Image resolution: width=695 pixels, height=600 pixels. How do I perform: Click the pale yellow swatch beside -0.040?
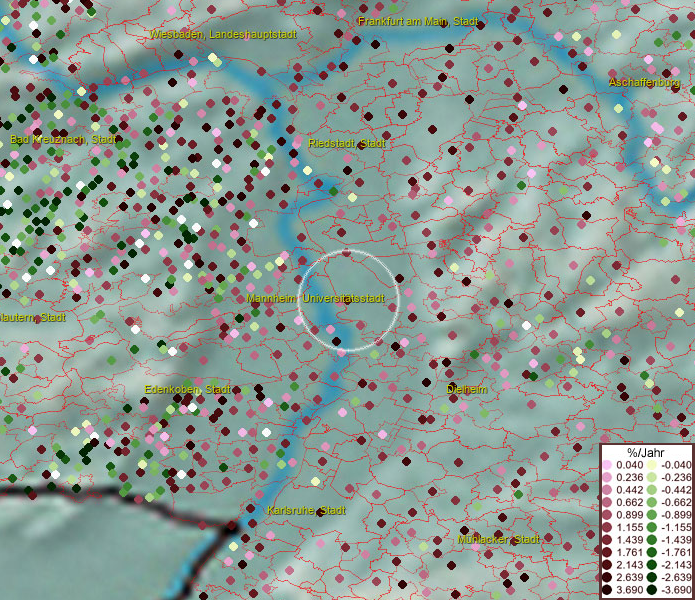coord(652,465)
